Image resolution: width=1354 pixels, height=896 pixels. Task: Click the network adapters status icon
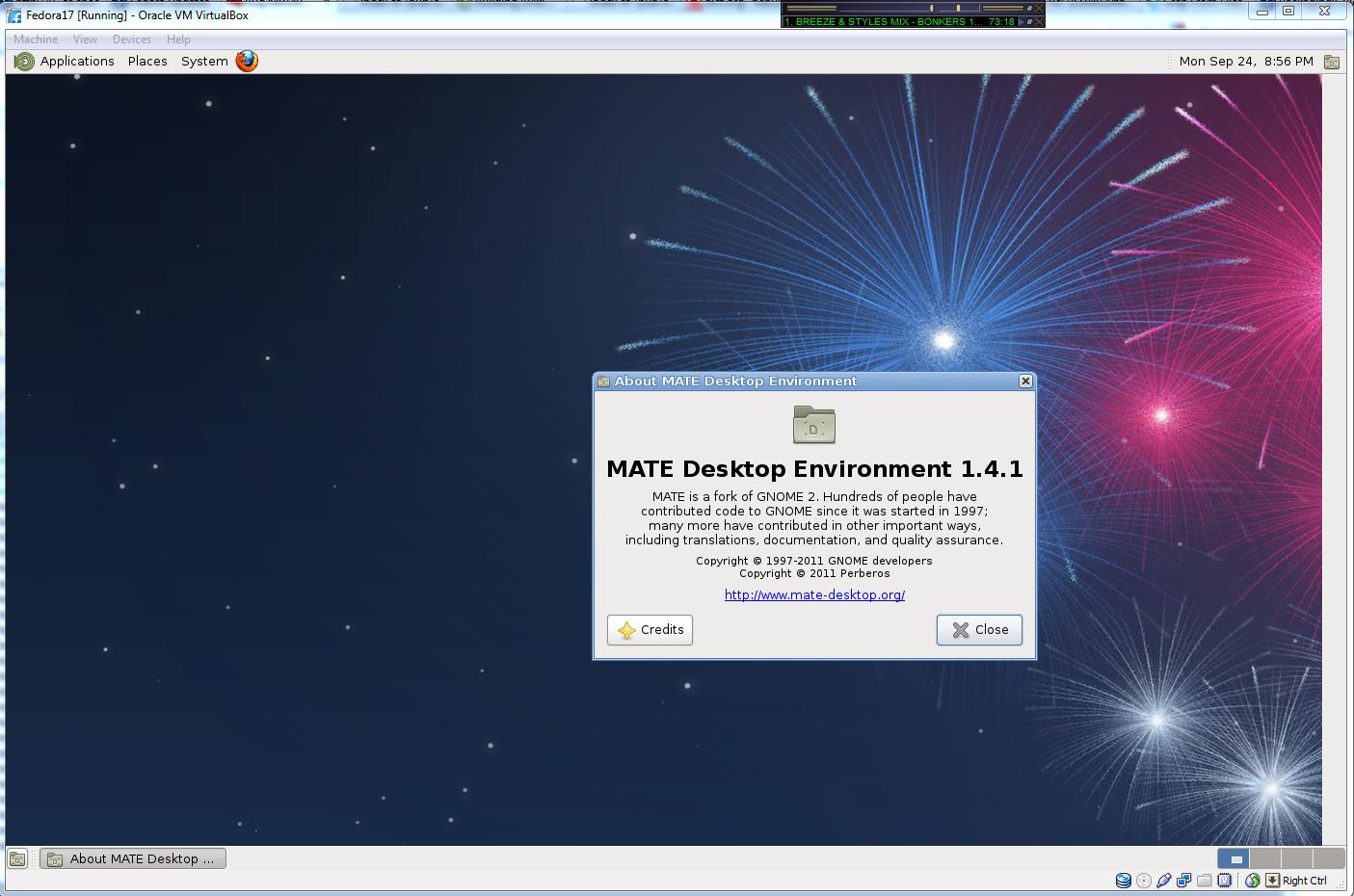point(1183,880)
